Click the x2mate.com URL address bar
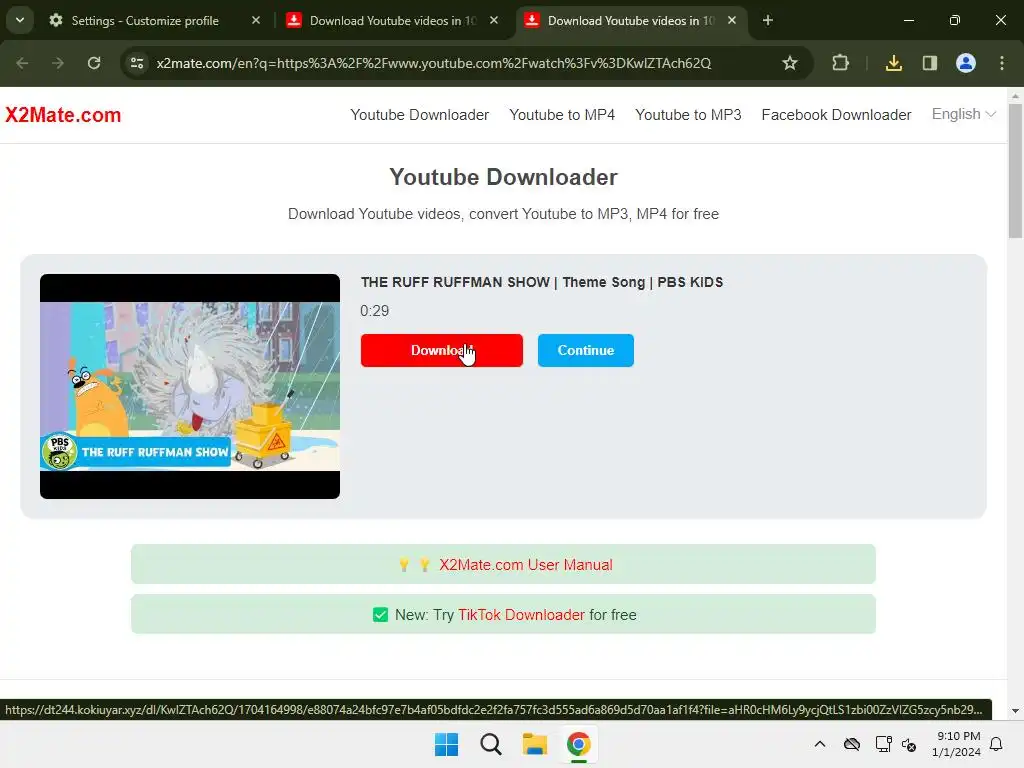Viewport: 1024px width, 768px height. (x=434, y=63)
